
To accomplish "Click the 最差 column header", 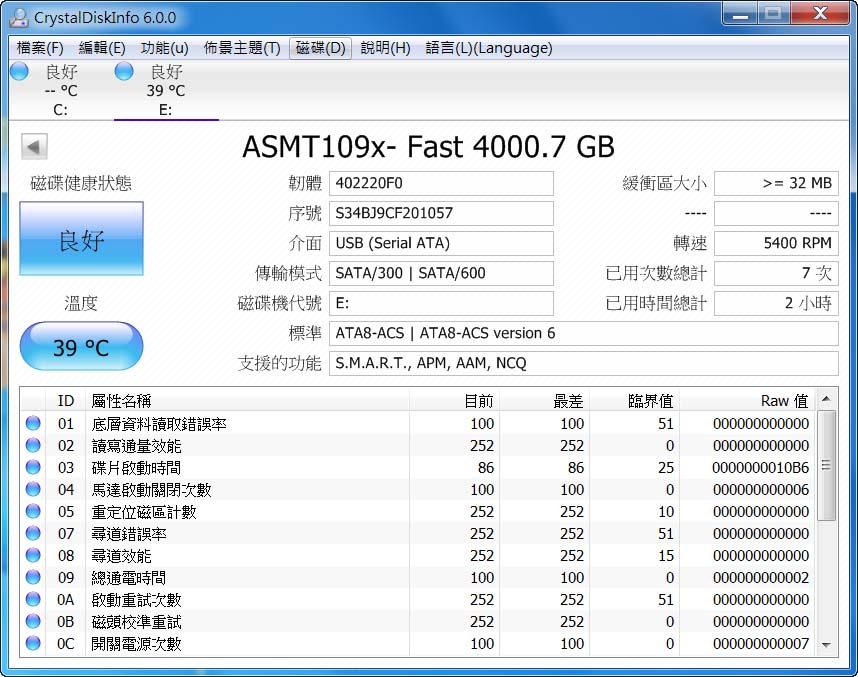I will (x=544, y=401).
